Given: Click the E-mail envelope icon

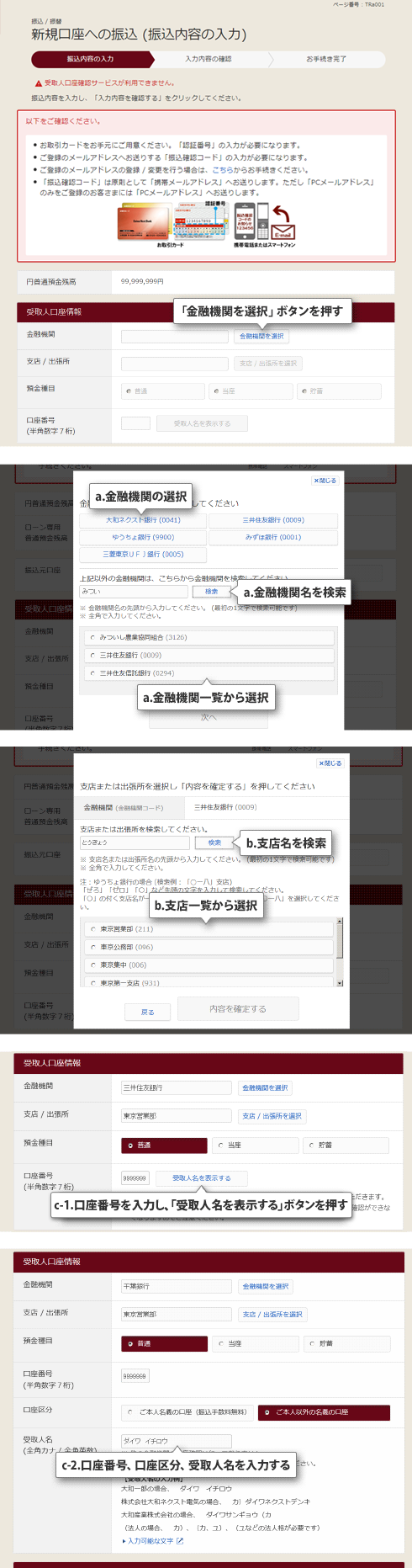Looking at the screenshot, I should pos(283,232).
